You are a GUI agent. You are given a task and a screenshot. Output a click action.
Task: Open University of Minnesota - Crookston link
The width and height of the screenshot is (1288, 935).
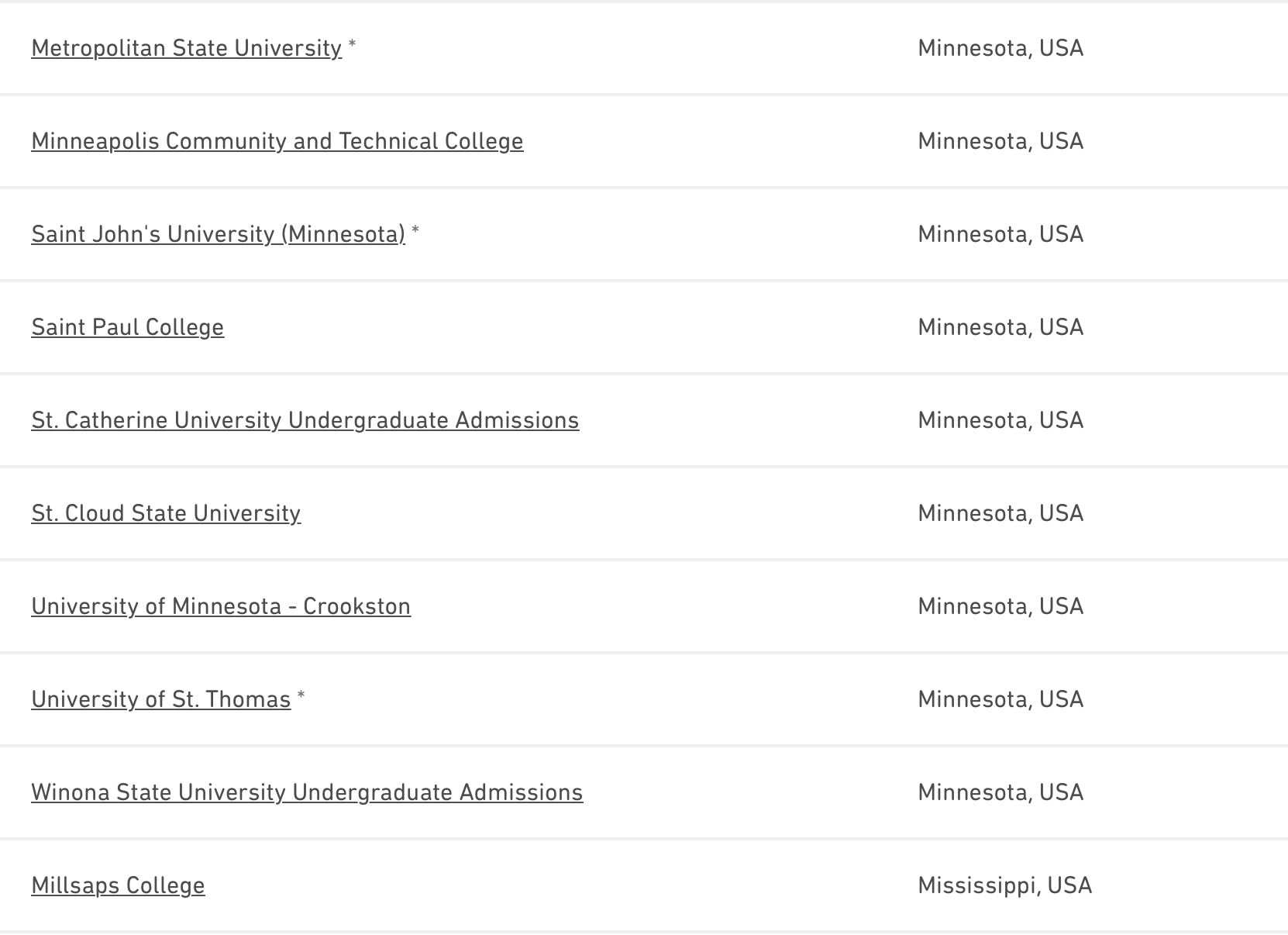click(x=221, y=606)
